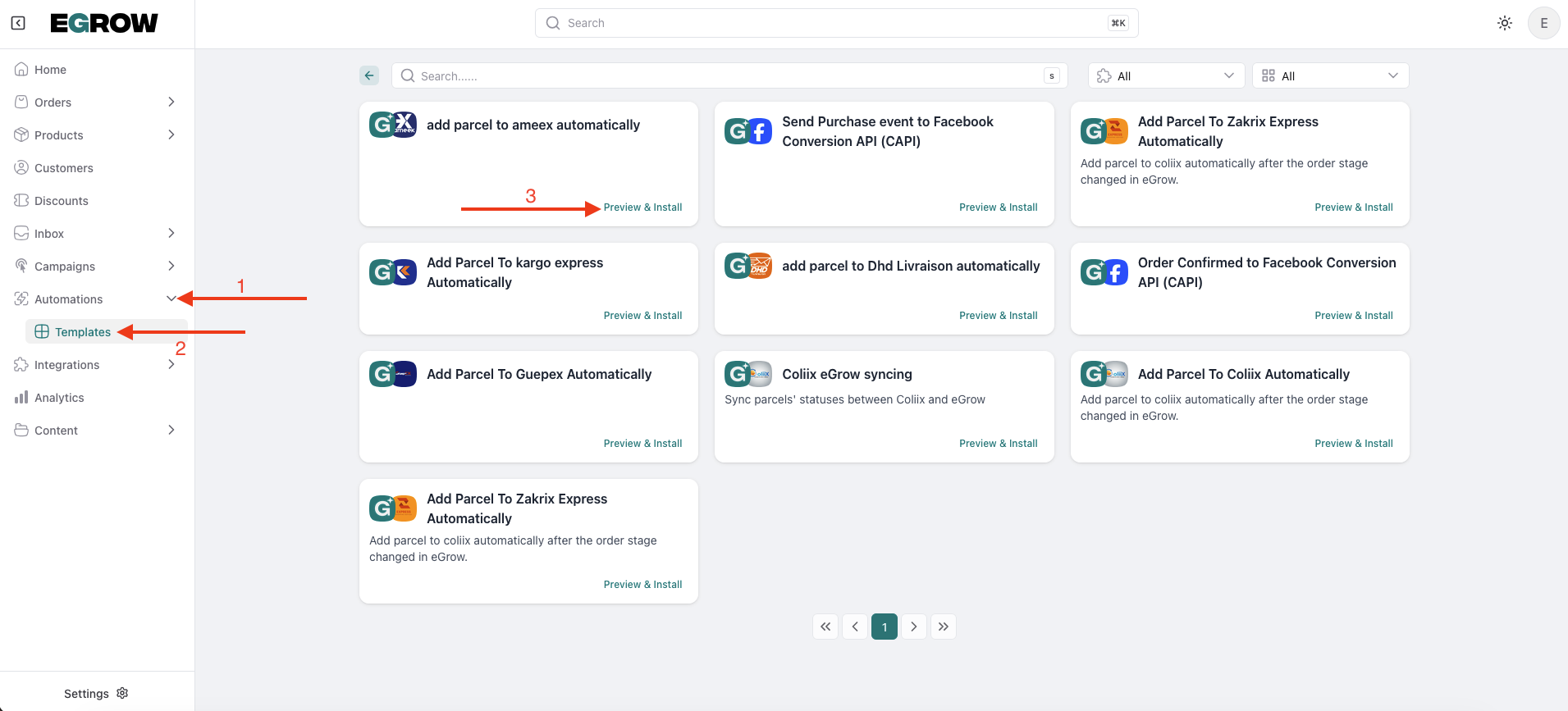Click the green back arrow button

[369, 75]
